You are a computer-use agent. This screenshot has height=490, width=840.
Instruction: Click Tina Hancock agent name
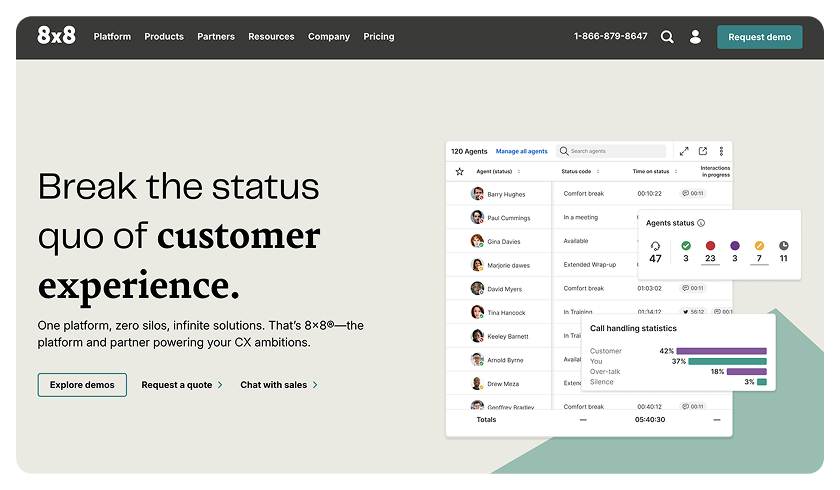(506, 313)
